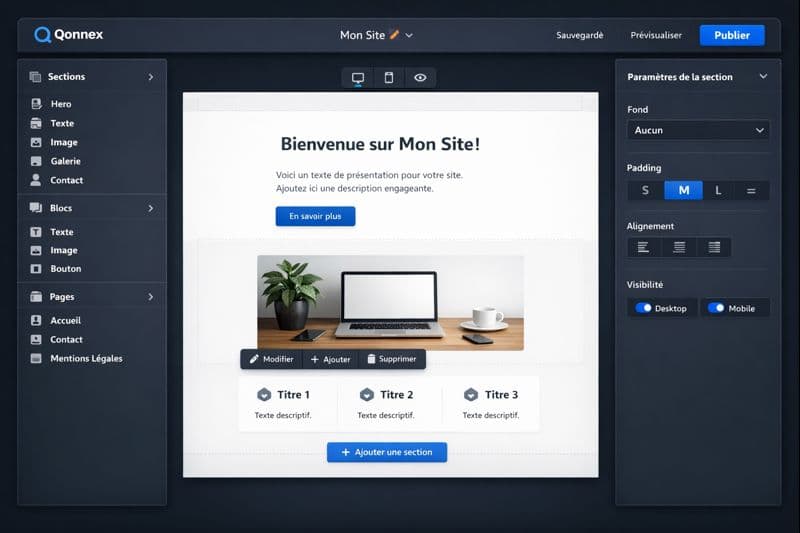Expand the Blocs chevron
The image size is (800, 533).
point(151,208)
